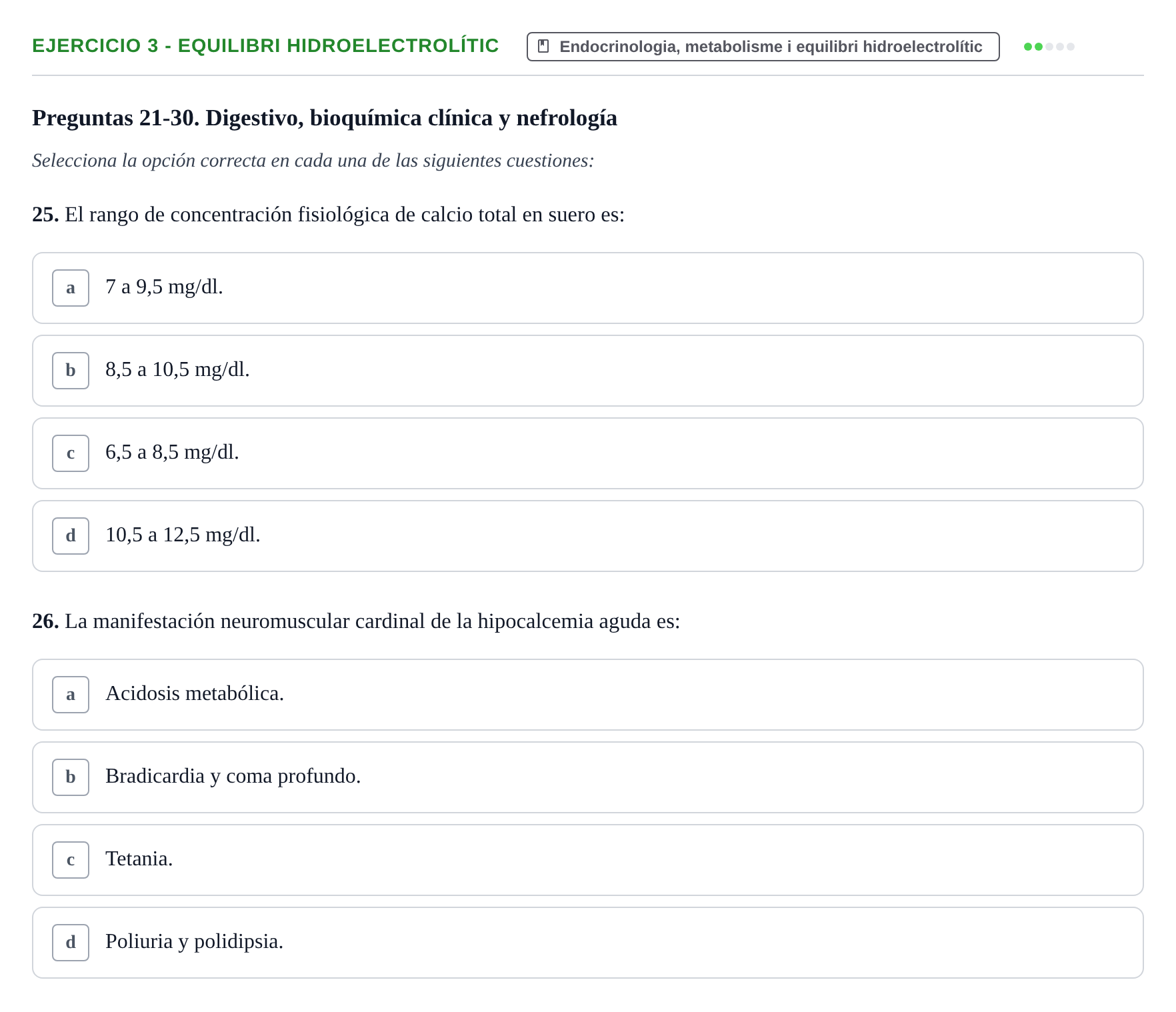Open the Endocrinologia, metabolisme topic tag
The width and height of the screenshot is (1176, 1012).
click(x=763, y=47)
